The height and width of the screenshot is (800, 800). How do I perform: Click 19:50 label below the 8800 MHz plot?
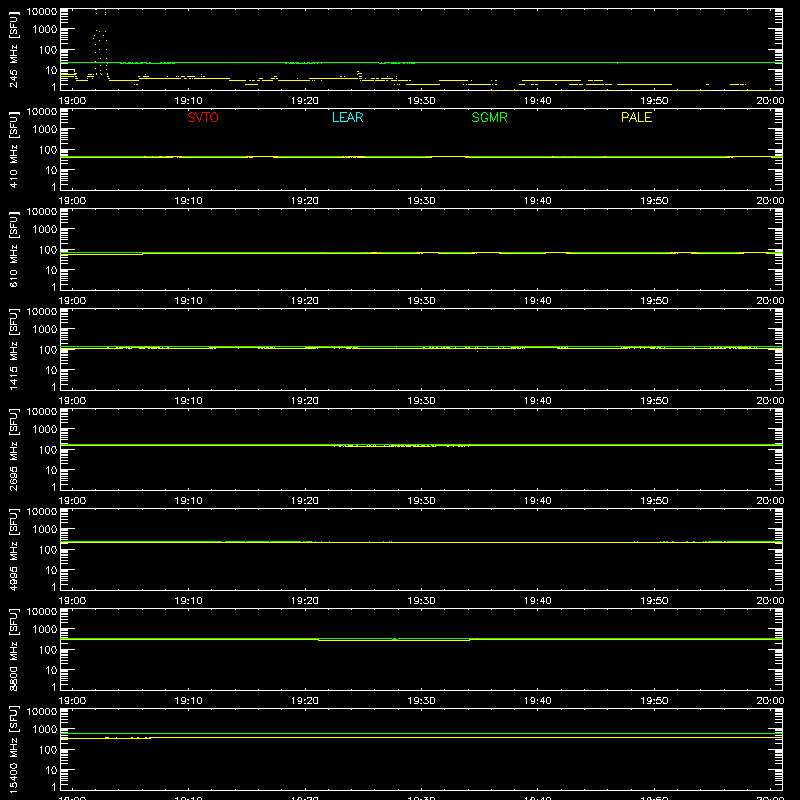tap(654, 701)
